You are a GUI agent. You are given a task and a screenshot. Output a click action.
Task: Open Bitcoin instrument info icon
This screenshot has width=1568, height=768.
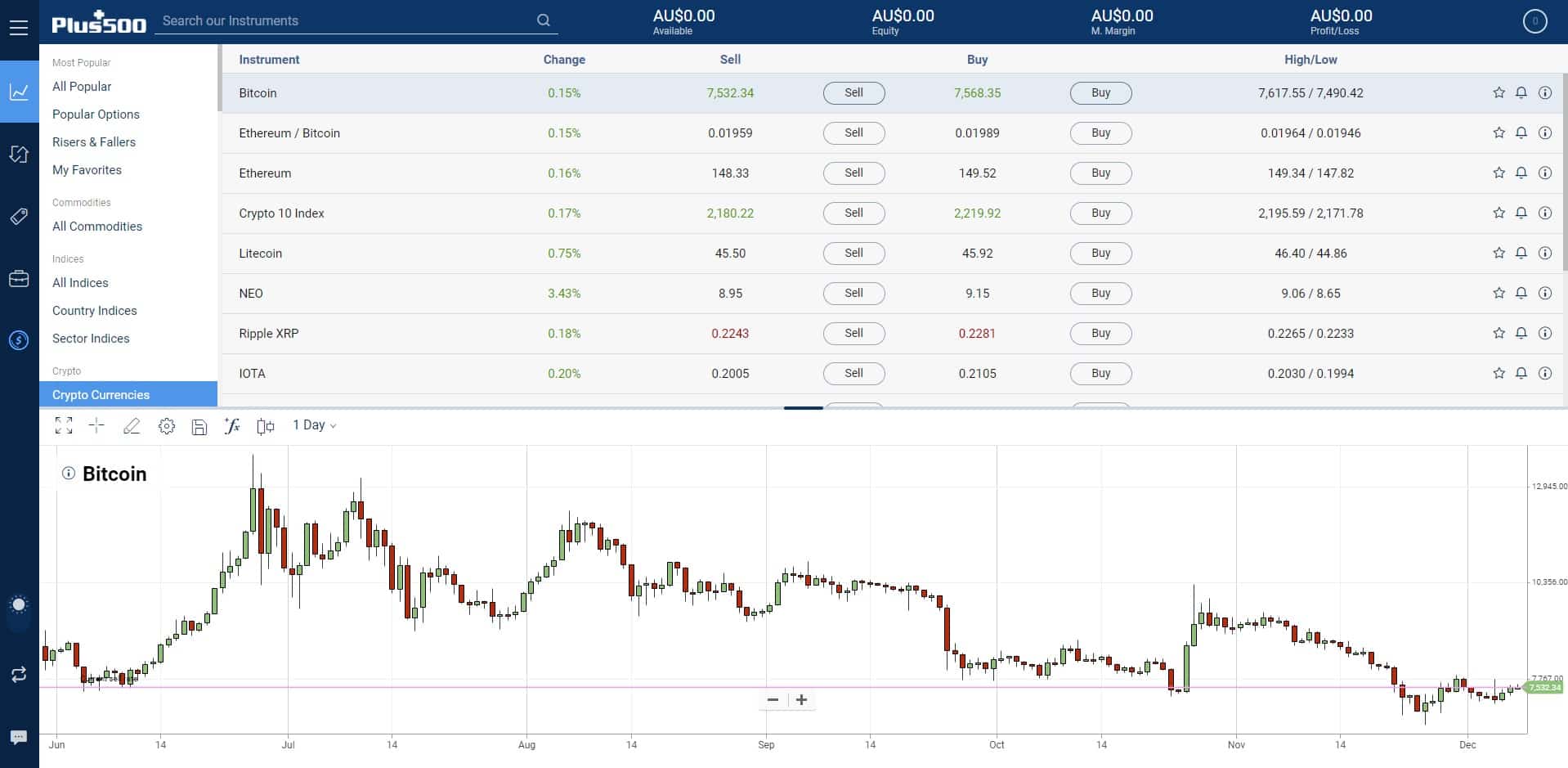point(1545,92)
